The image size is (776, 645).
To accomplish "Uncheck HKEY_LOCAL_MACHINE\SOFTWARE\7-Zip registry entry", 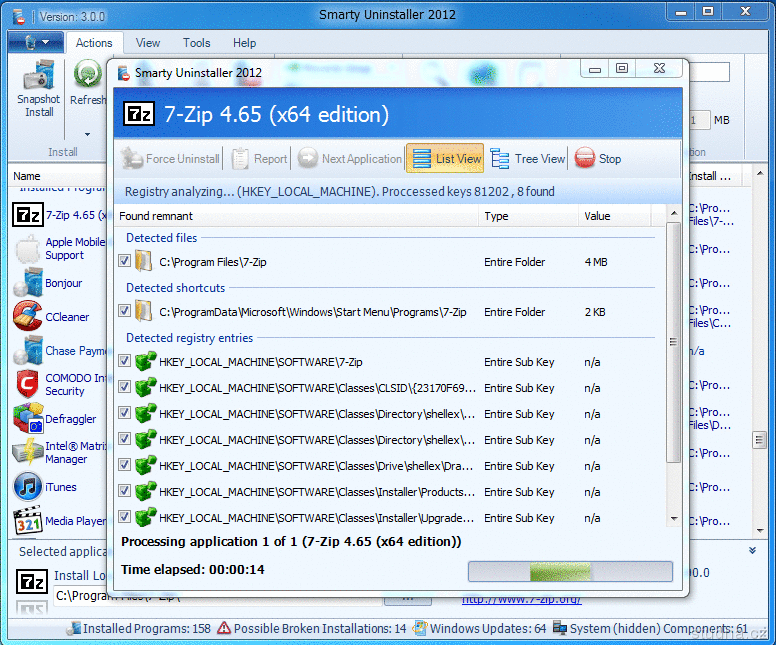I will (x=125, y=361).
